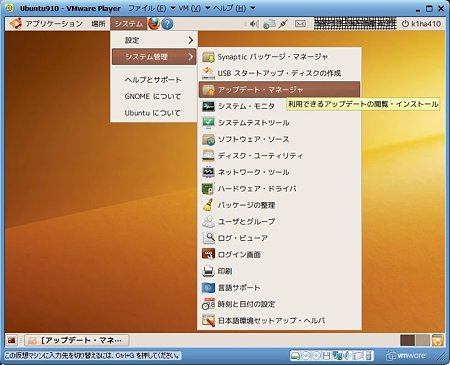
Task: Switch to first workspace in switcher
Action: point(407,340)
